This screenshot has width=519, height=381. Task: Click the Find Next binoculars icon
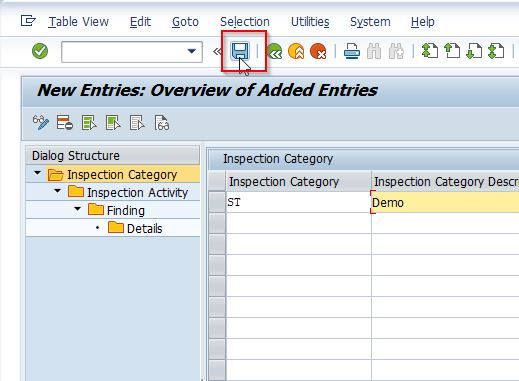[x=396, y=51]
